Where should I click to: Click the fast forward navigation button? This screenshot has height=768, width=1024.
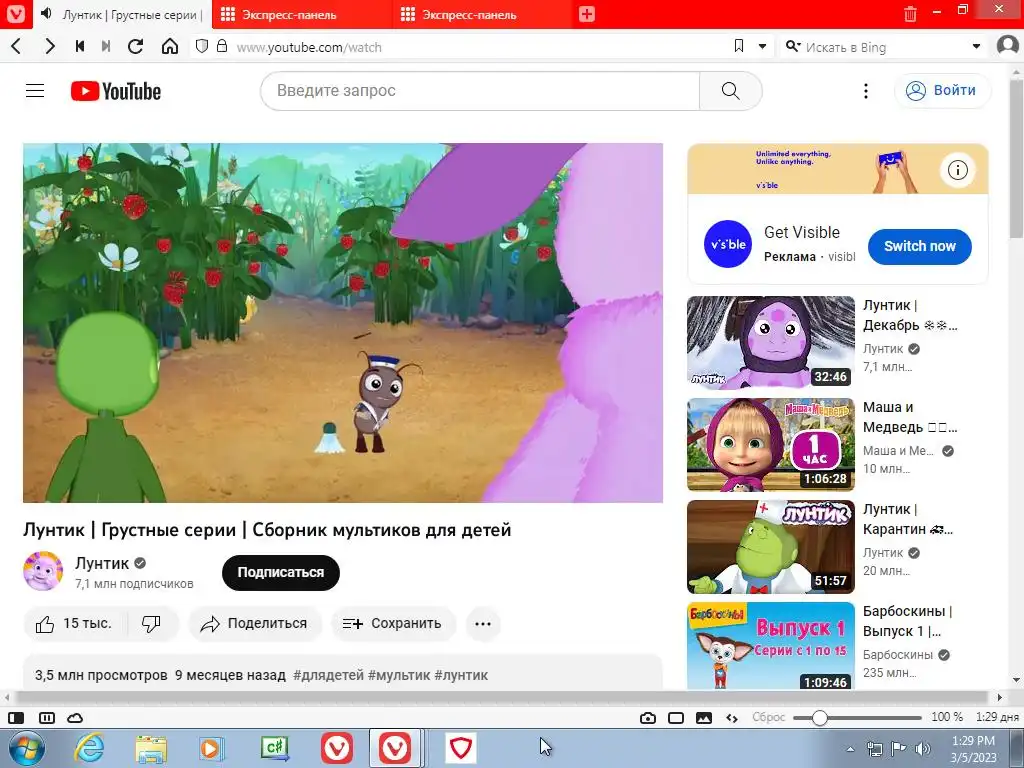pos(106,46)
